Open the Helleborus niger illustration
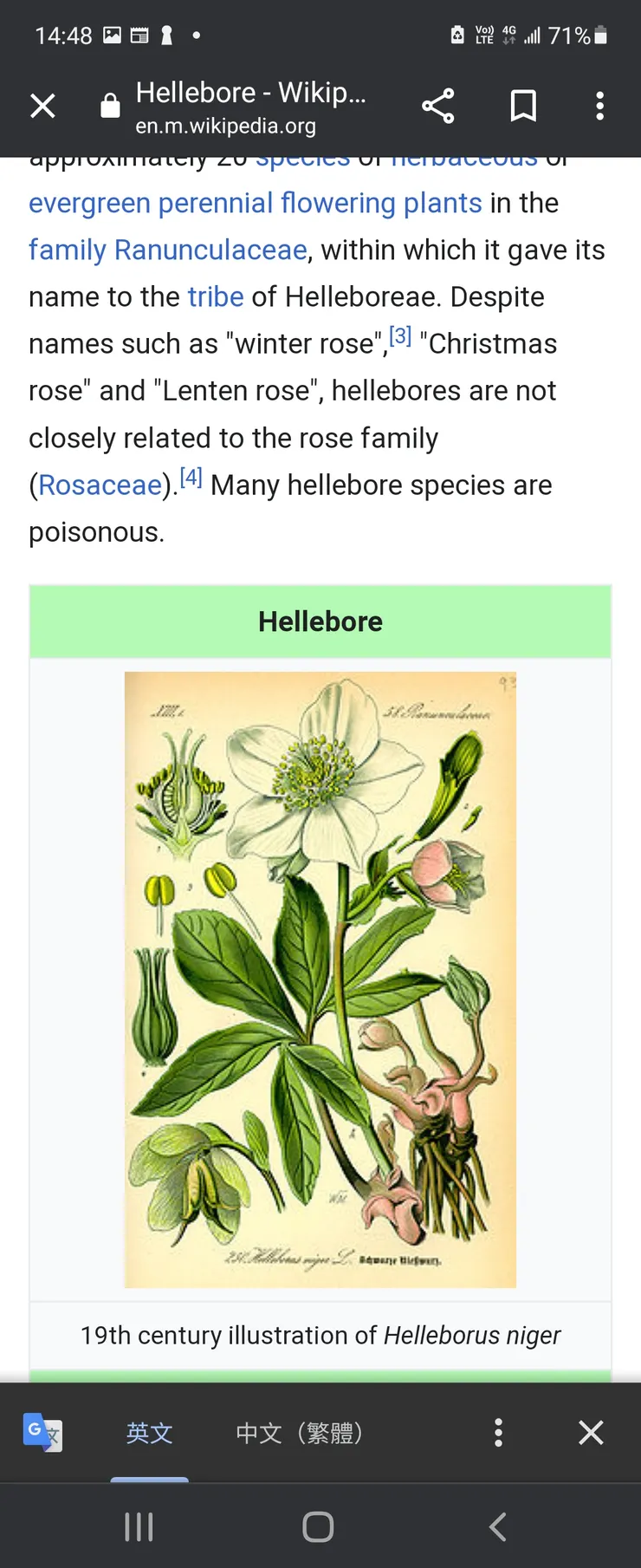Viewport: 641px width, 1568px height. [x=320, y=979]
